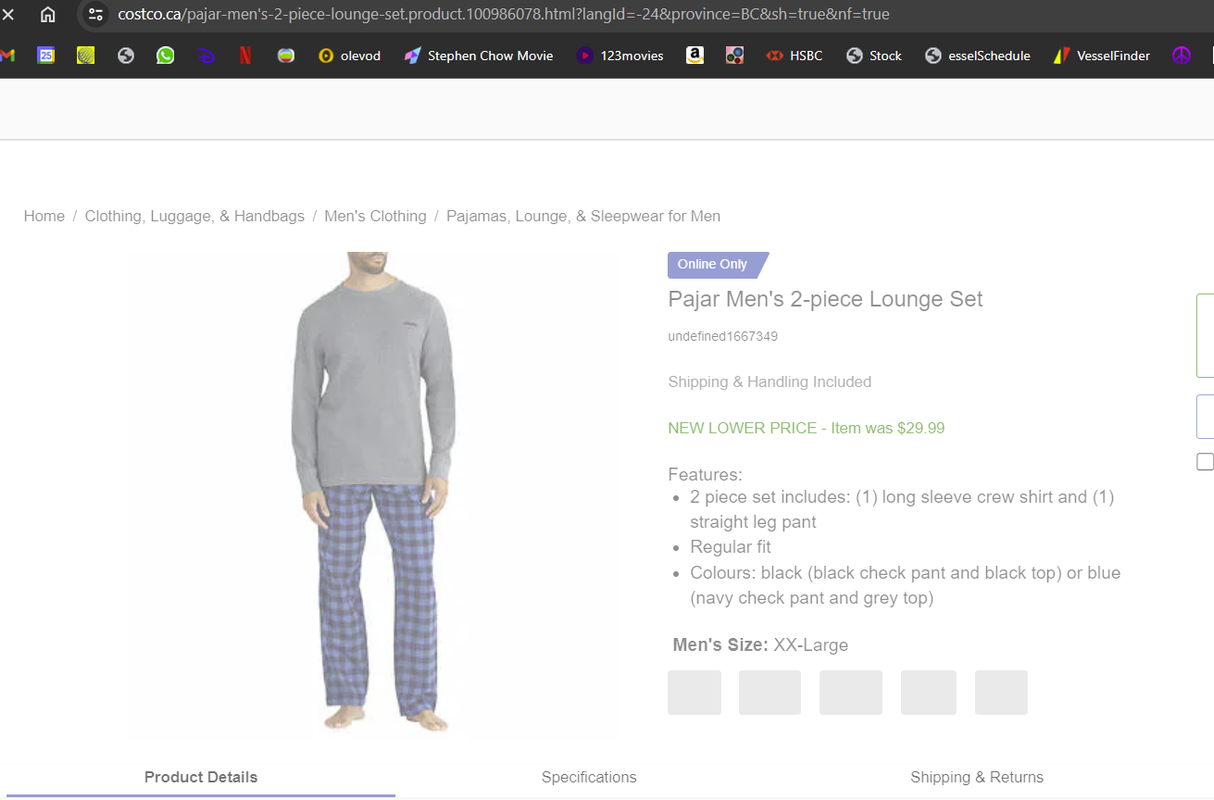Open Stephen Chow Movie bookmark
Screen dimensions: 1214x800
click(478, 56)
